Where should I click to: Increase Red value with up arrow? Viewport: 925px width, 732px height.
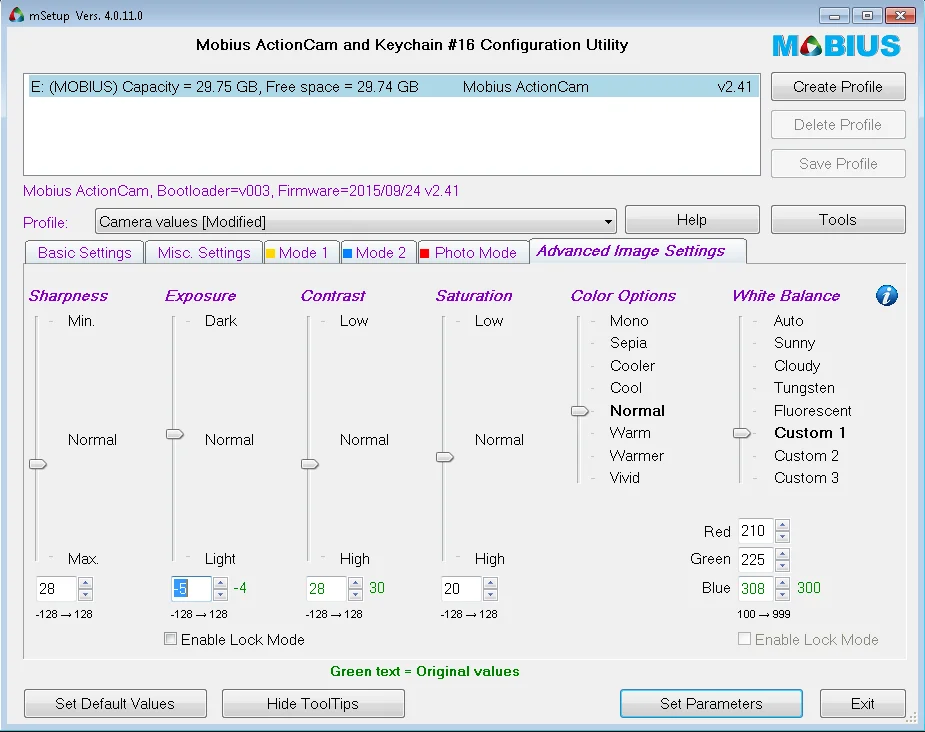pos(782,525)
